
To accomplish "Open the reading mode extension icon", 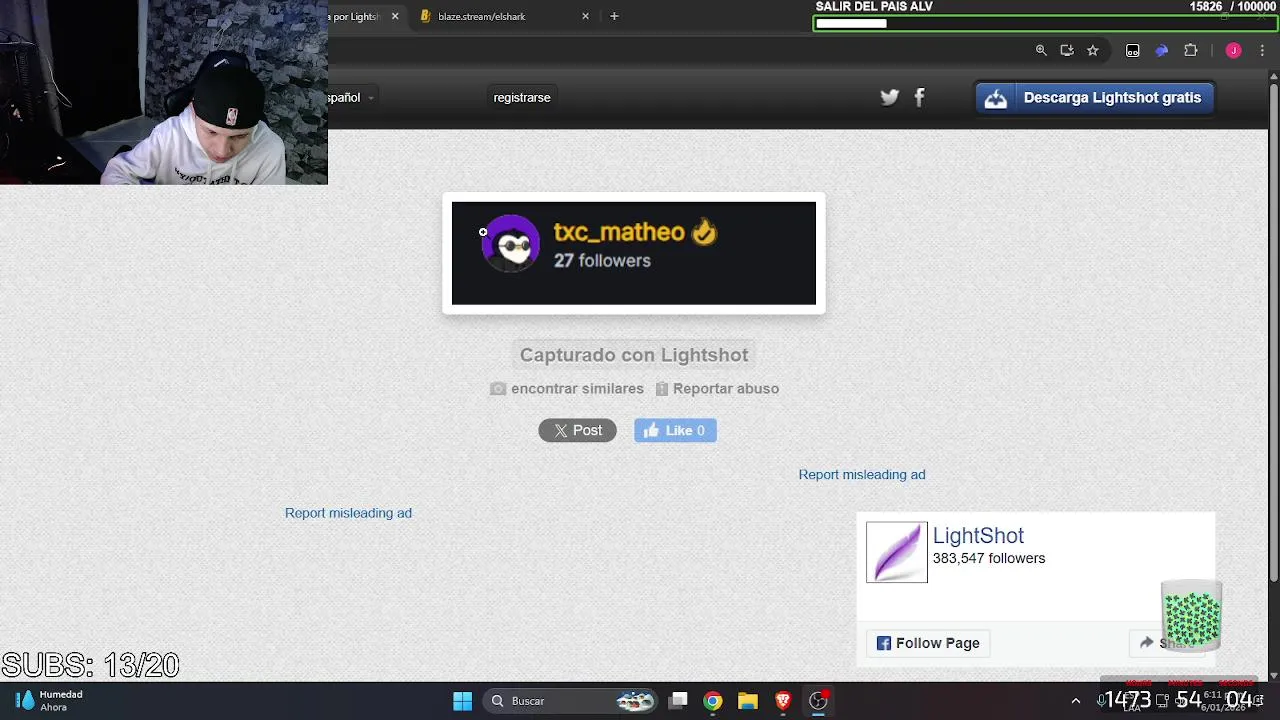I will pos(1132,50).
